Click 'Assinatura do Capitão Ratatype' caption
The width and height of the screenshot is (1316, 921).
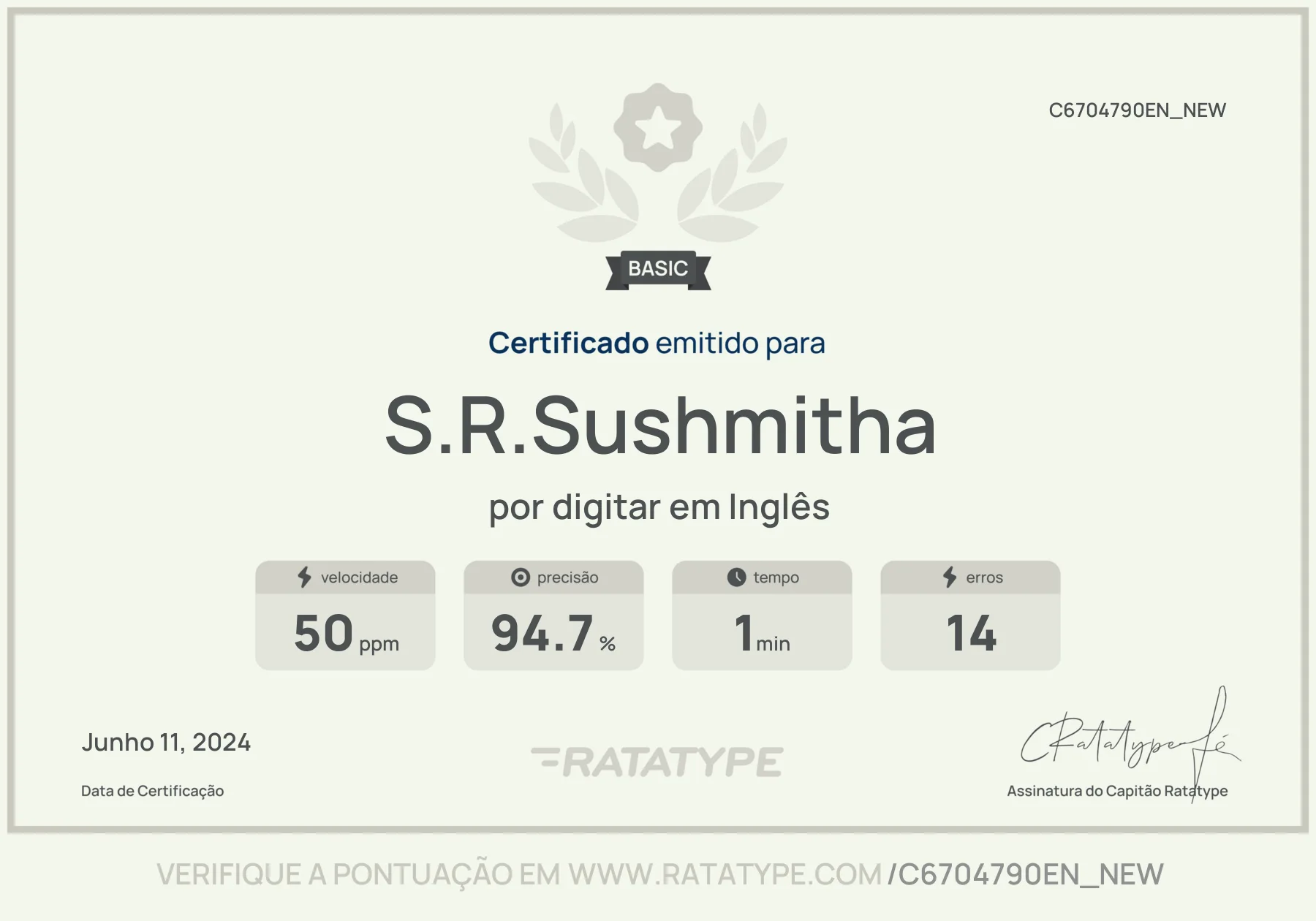(x=1117, y=791)
